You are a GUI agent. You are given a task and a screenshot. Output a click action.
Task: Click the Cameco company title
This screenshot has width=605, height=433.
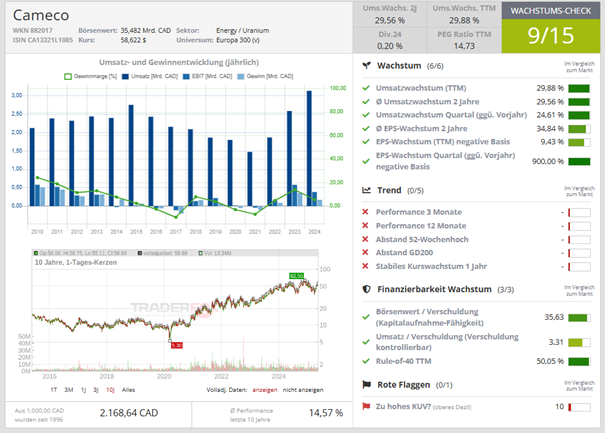(x=41, y=15)
